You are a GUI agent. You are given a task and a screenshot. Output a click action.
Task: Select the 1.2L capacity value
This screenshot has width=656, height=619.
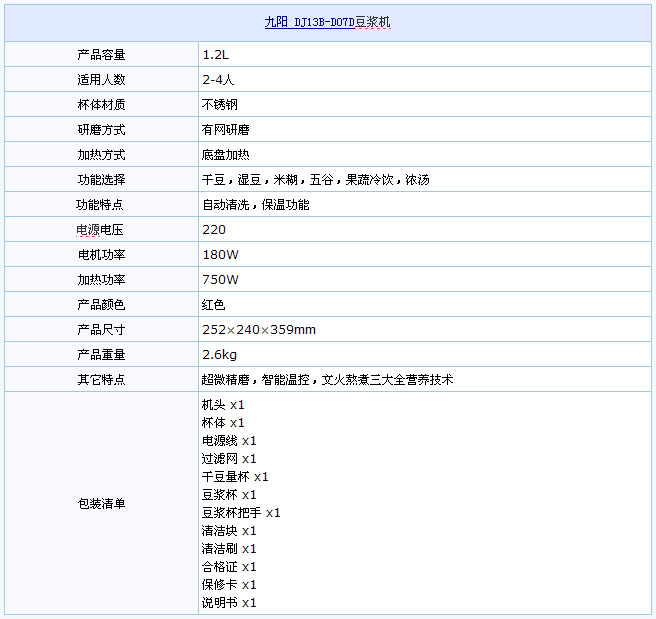point(215,54)
